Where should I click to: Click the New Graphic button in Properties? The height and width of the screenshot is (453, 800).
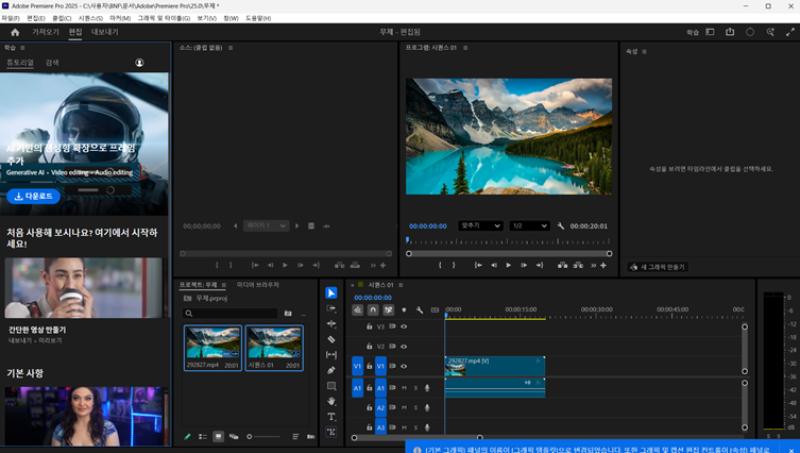click(x=658, y=267)
